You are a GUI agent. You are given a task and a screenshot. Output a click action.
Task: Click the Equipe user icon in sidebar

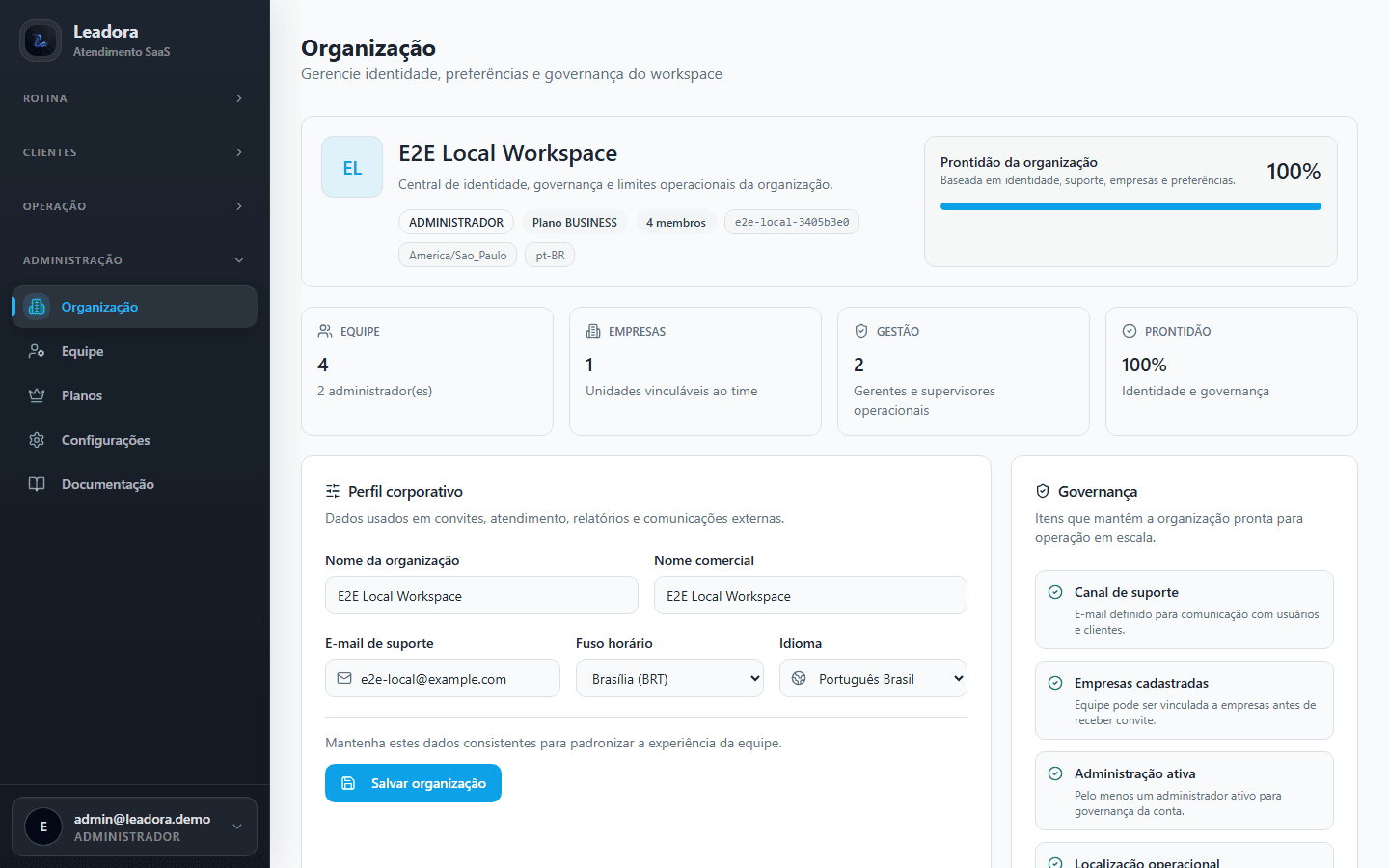coord(37,351)
